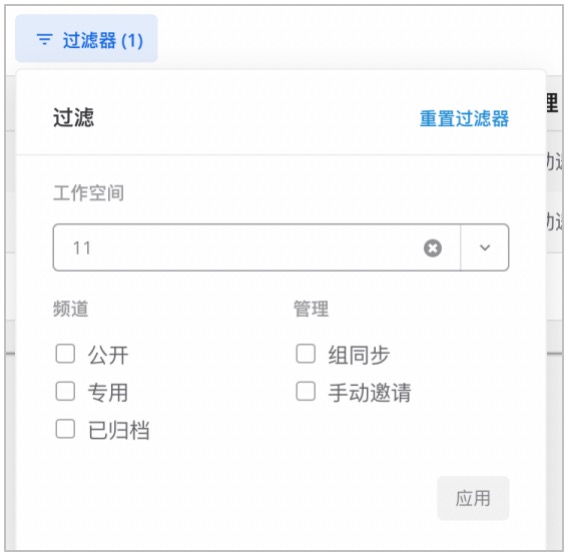The width and height of the screenshot is (568, 556).
Task: Click the 工作空间 field label
Action: click(x=89, y=193)
